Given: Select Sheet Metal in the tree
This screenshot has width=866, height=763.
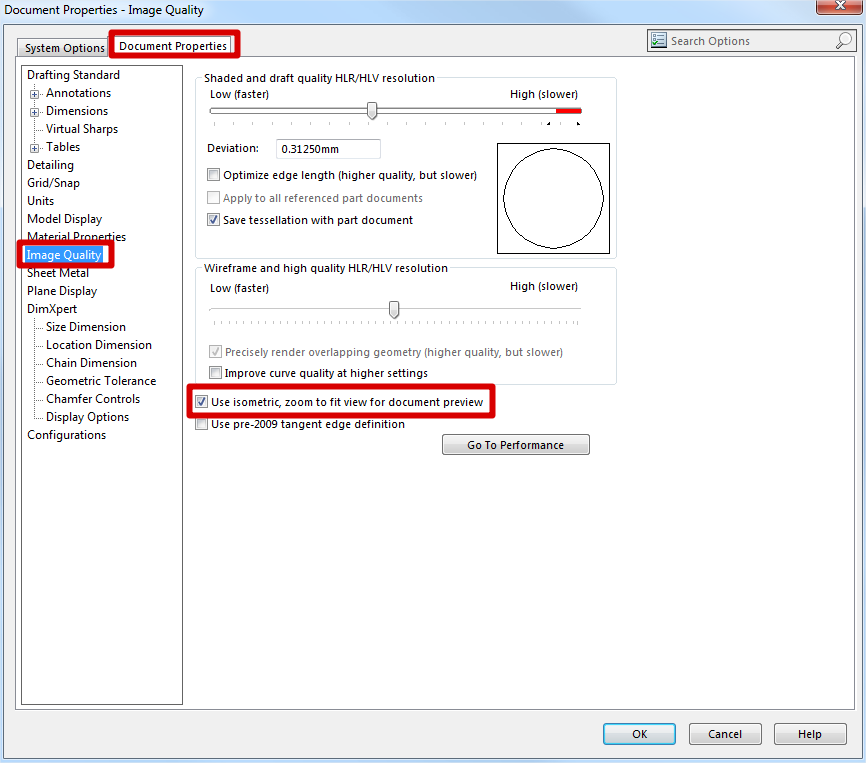Looking at the screenshot, I should [x=58, y=273].
